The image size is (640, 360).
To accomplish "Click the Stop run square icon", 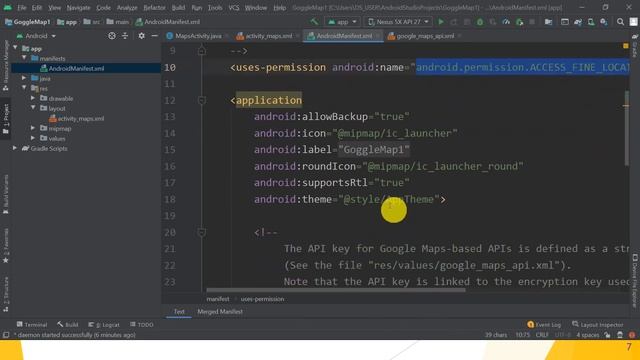I will (532, 22).
